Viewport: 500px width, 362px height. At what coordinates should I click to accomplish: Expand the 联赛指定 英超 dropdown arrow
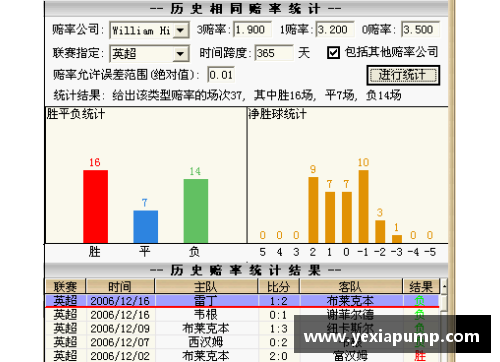(x=181, y=54)
